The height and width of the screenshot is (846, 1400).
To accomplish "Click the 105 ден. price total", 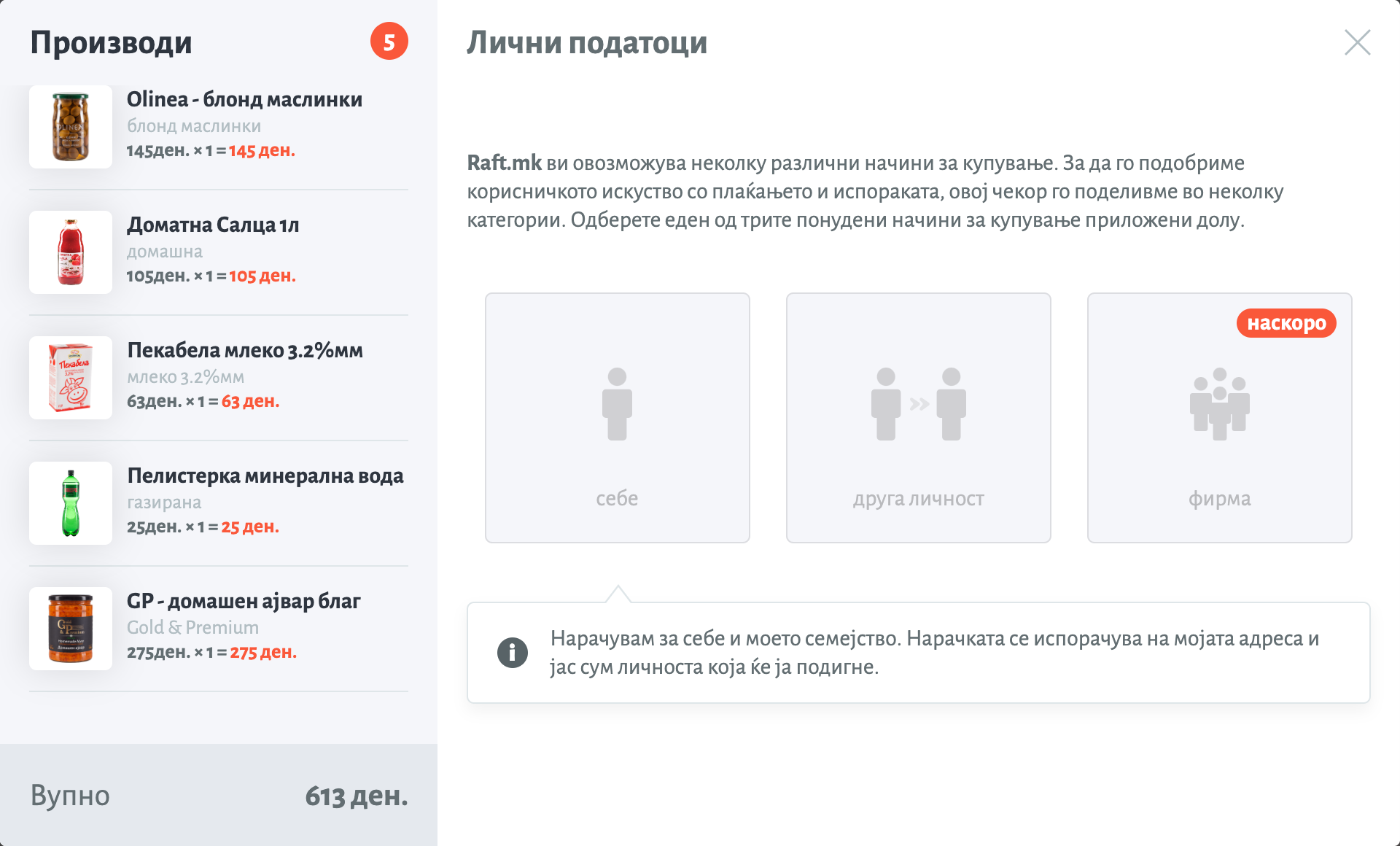I will [x=262, y=276].
